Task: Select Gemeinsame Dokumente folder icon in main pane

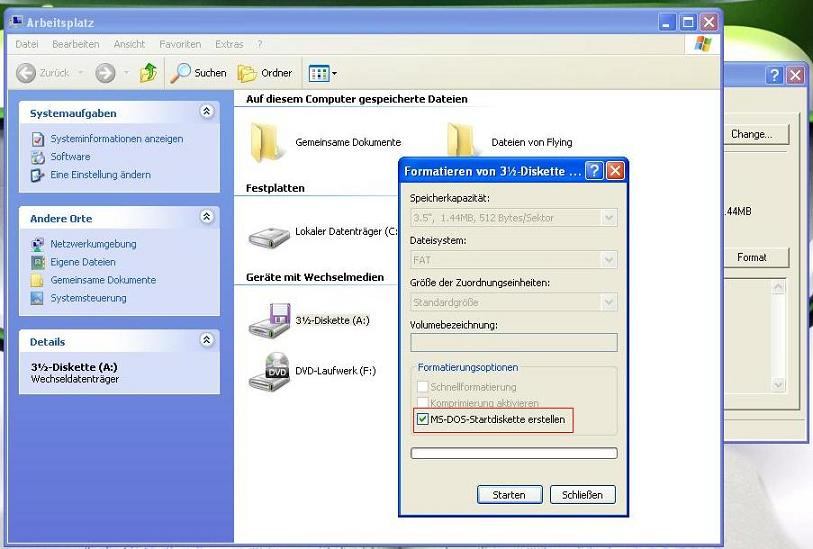Action: pos(267,143)
